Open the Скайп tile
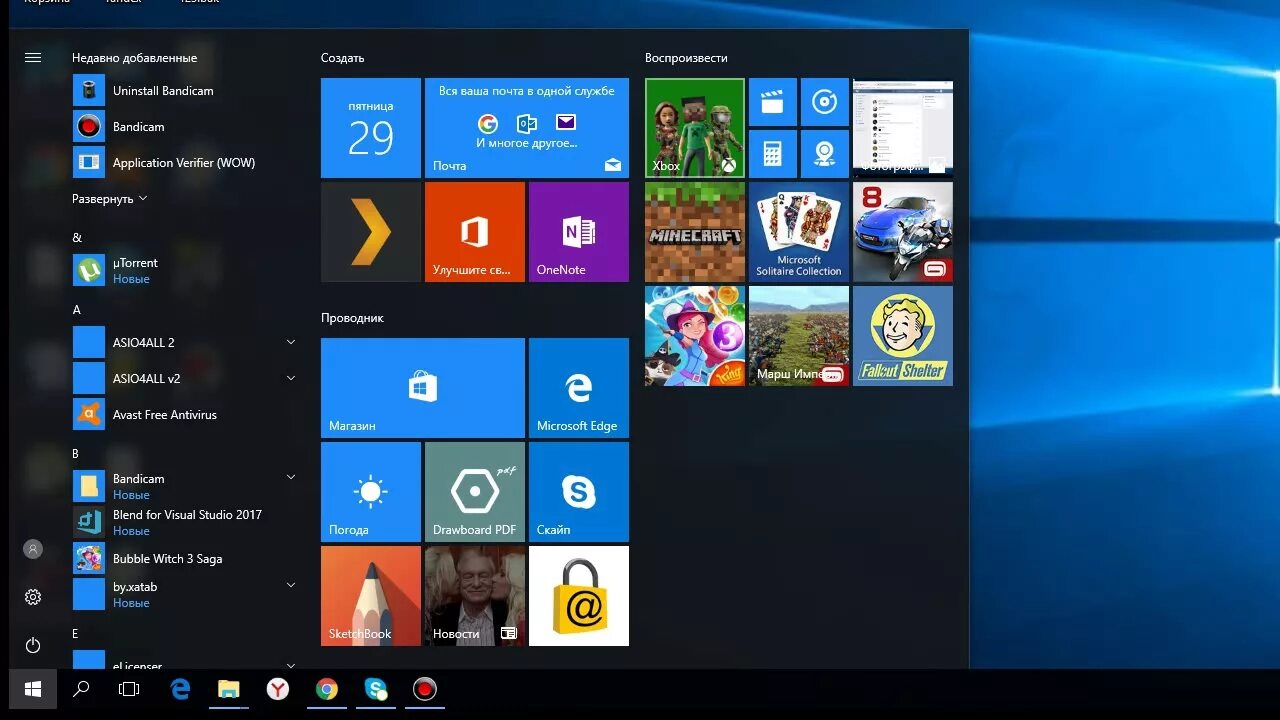This screenshot has width=1280, height=720. click(579, 492)
